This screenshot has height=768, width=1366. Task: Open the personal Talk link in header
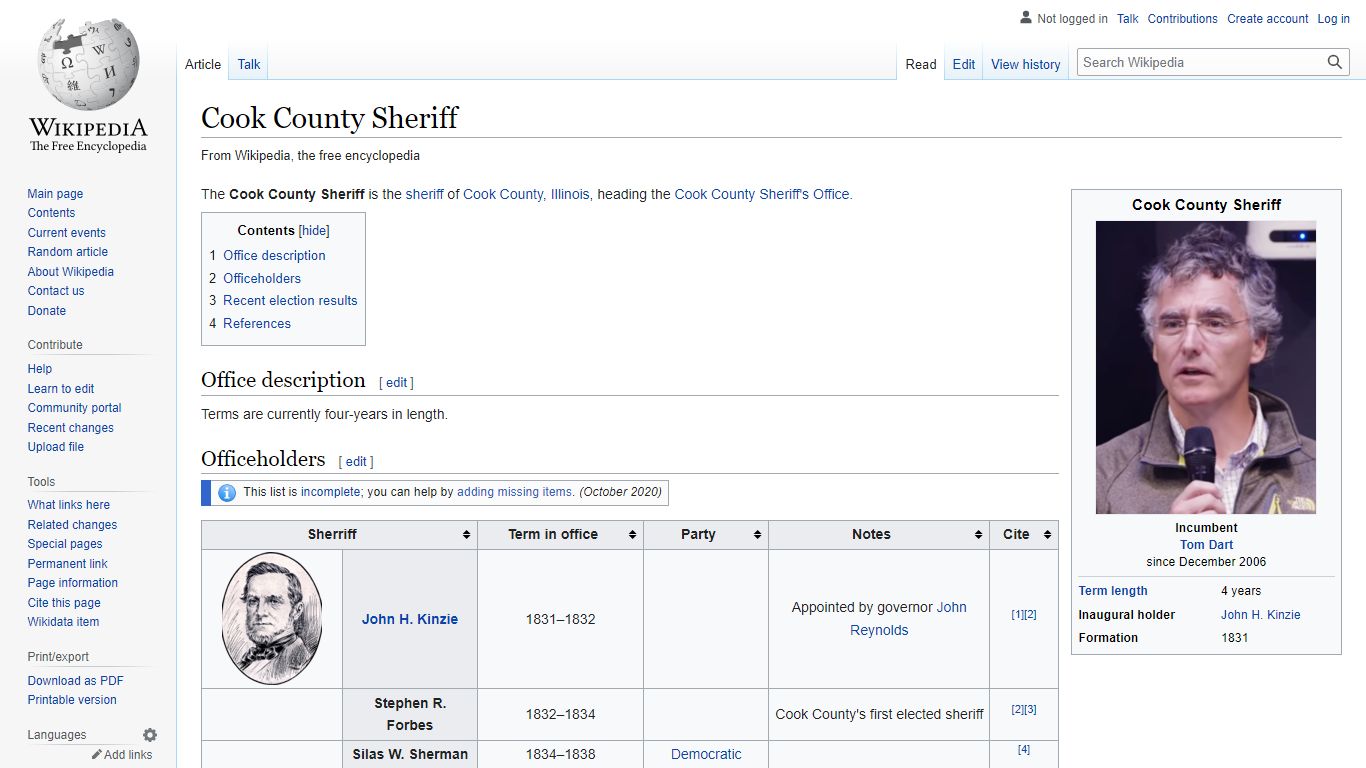[1128, 19]
